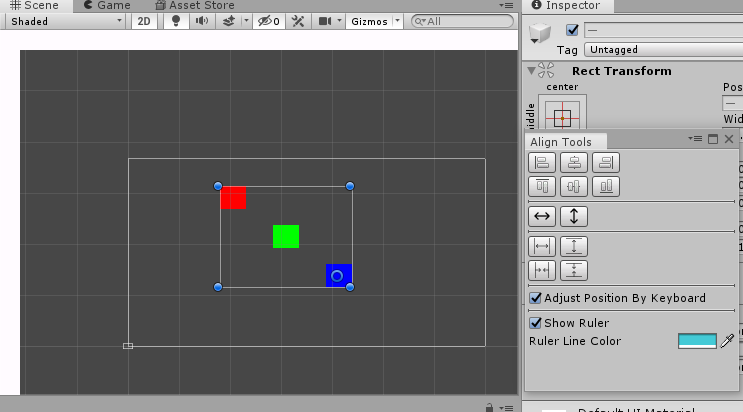Click the scene search field
The width and height of the screenshot is (743, 412).
tap(462, 21)
